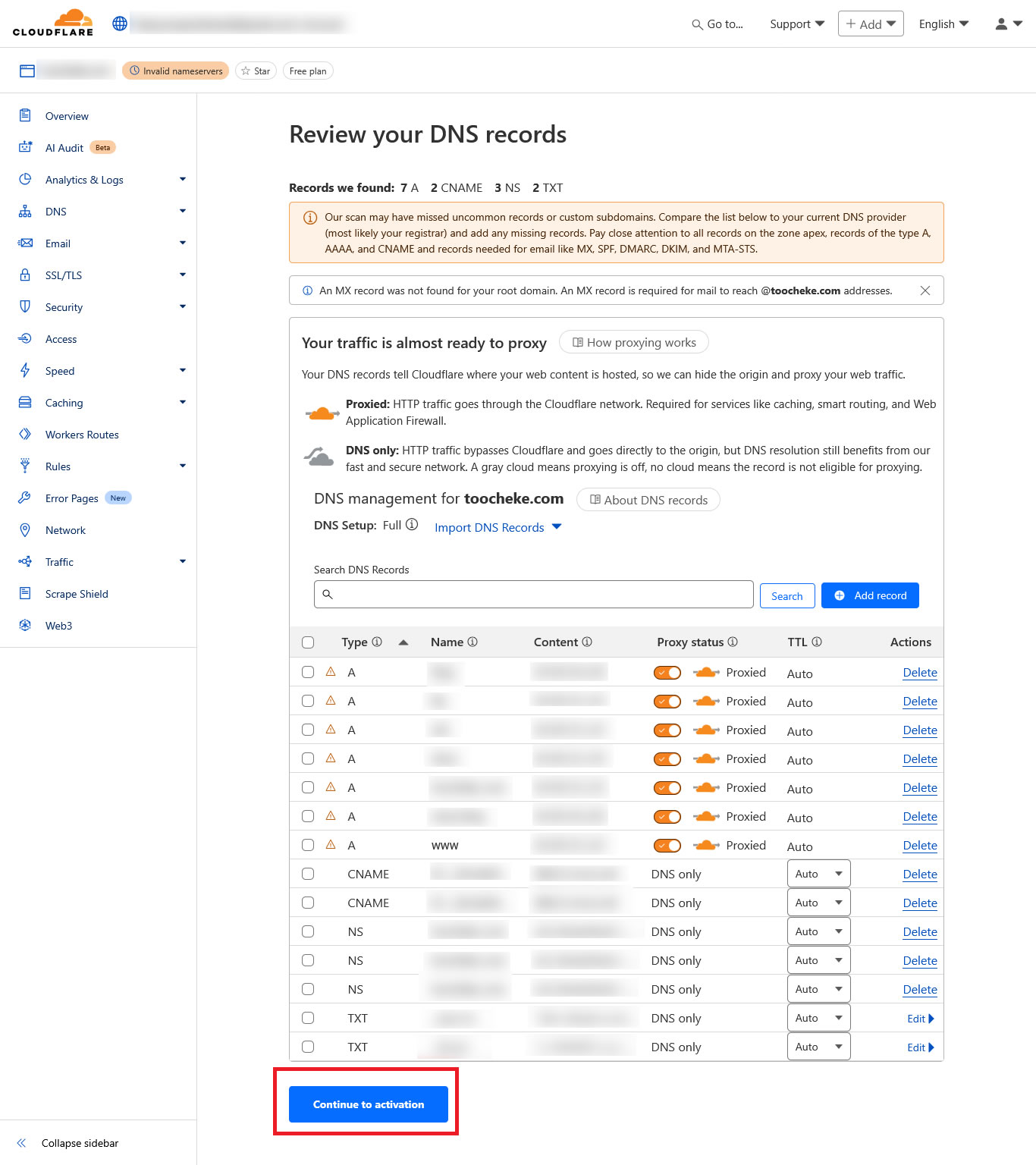
Task: Toggle proxy switch for the www A record
Action: pos(667,846)
